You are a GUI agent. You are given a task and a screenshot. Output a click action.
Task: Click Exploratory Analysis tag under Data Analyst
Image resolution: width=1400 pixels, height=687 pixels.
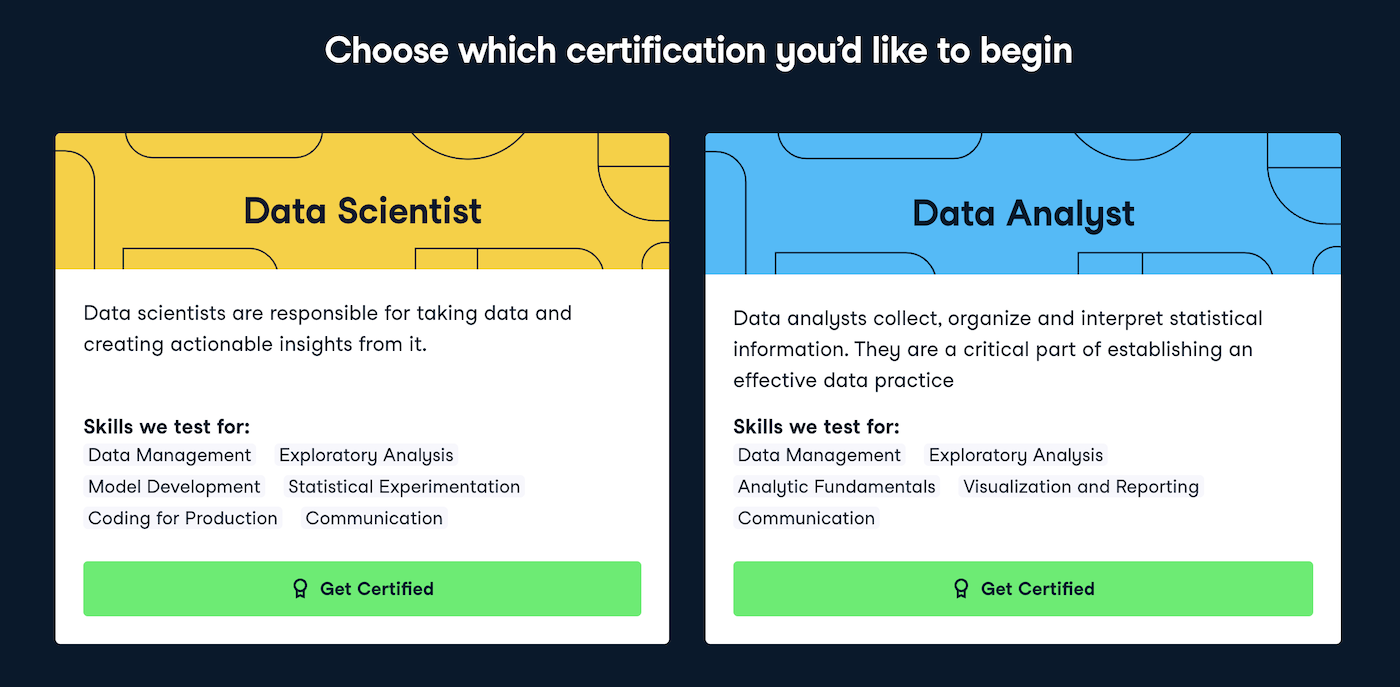tap(1016, 455)
